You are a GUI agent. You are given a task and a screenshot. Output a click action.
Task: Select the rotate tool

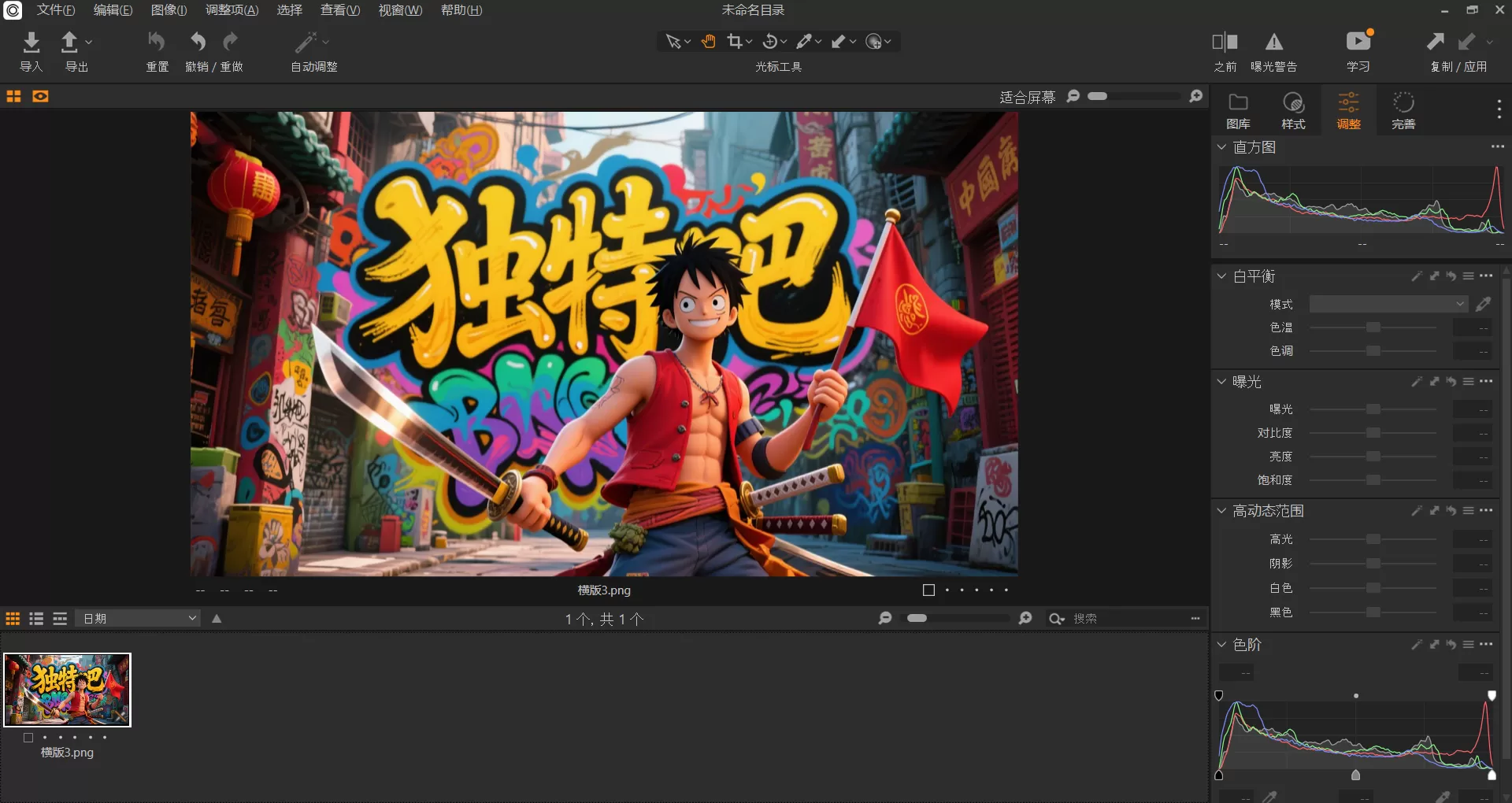(770, 41)
